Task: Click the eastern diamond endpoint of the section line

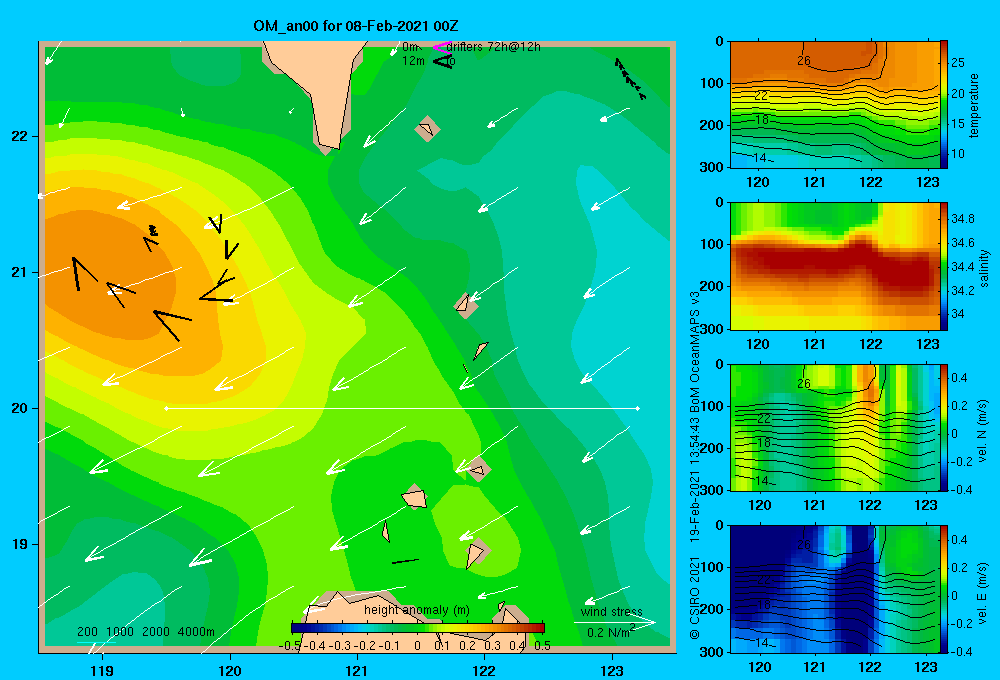Action: tap(638, 408)
